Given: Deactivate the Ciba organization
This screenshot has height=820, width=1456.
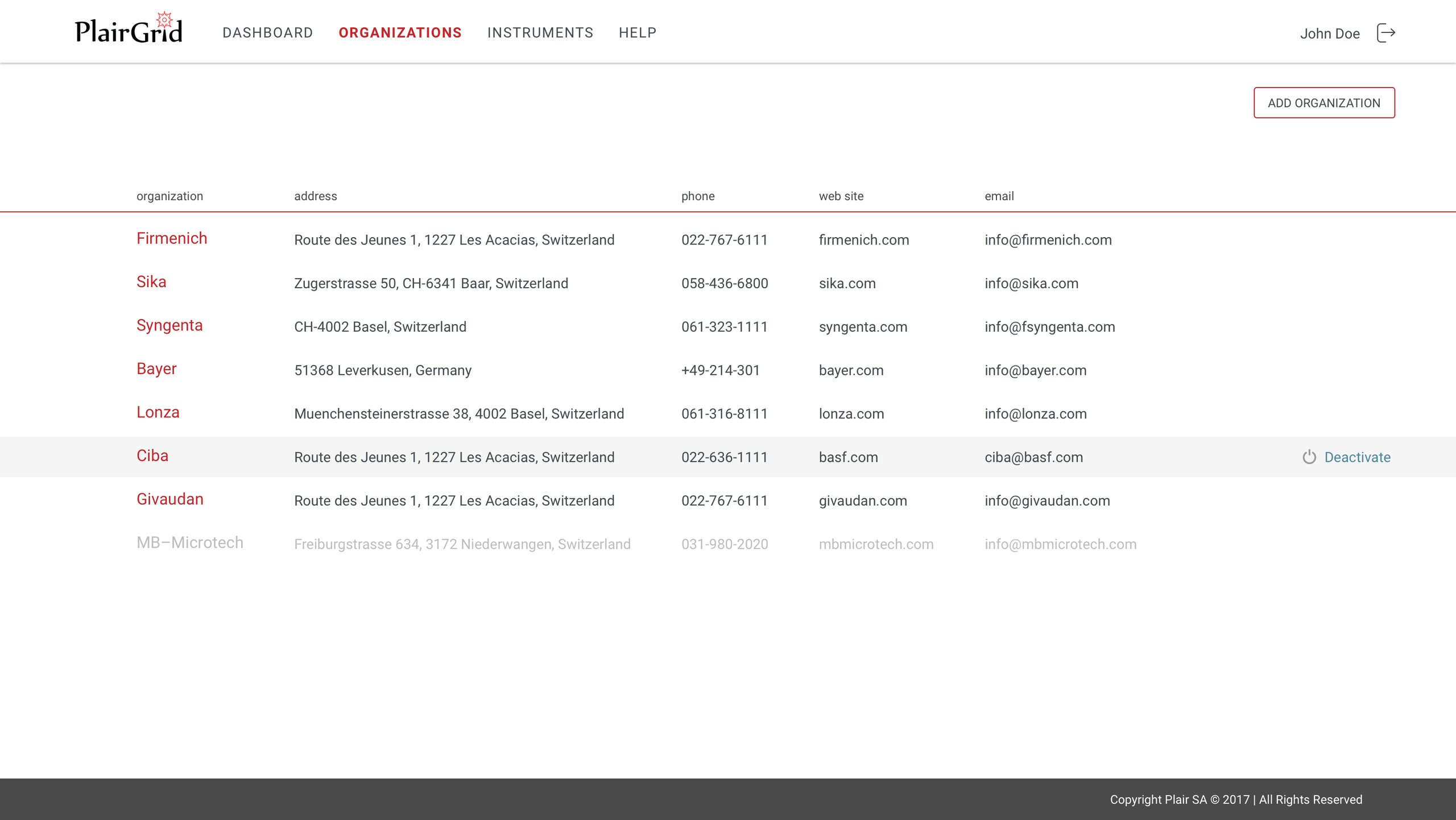Looking at the screenshot, I should tap(1358, 457).
